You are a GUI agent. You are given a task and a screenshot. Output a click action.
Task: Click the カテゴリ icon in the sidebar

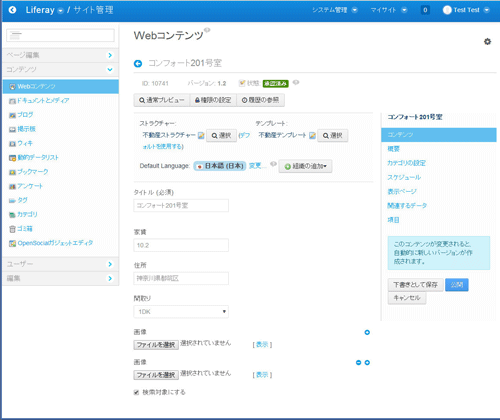pos(12,215)
